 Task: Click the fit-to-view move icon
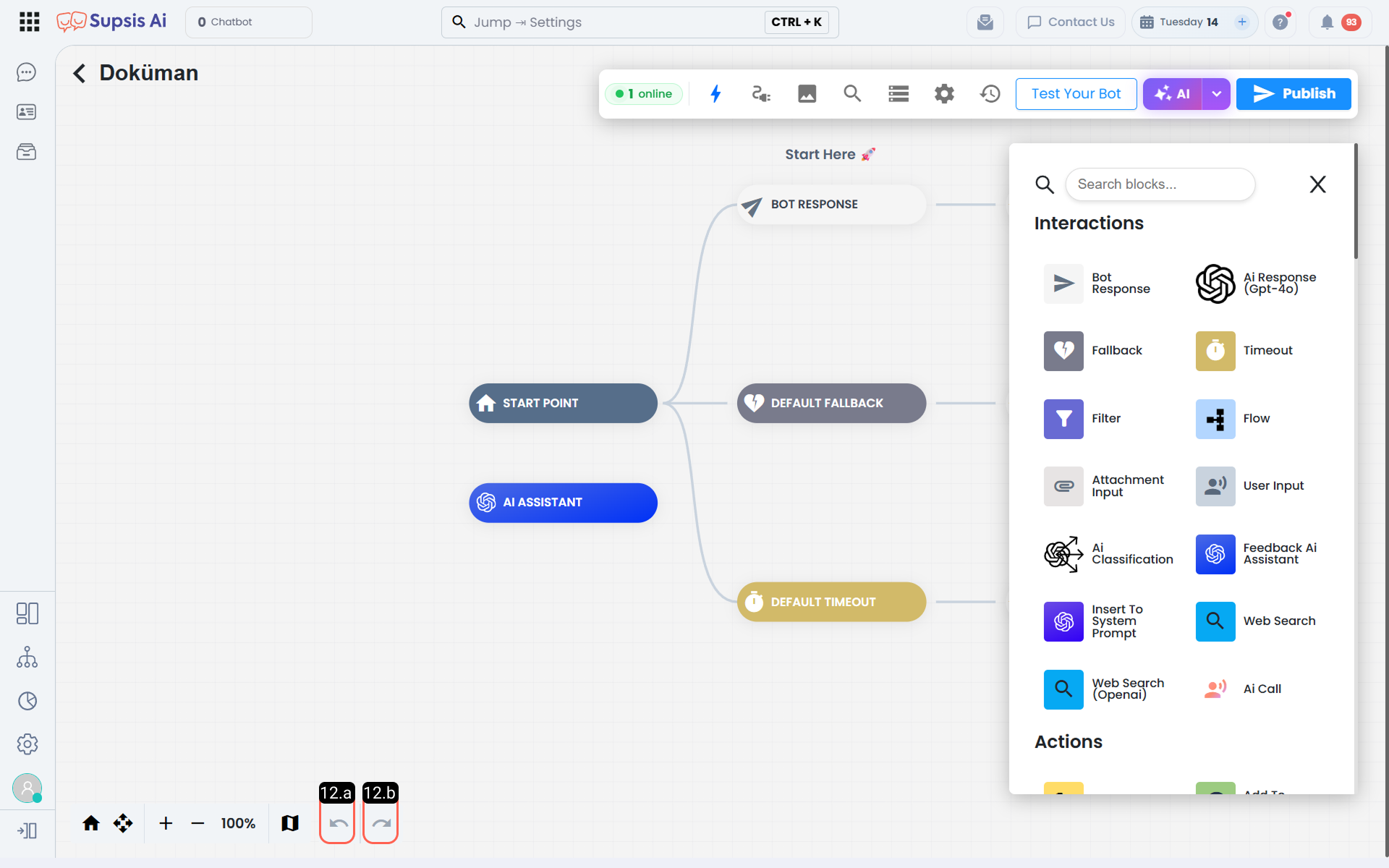point(123,823)
